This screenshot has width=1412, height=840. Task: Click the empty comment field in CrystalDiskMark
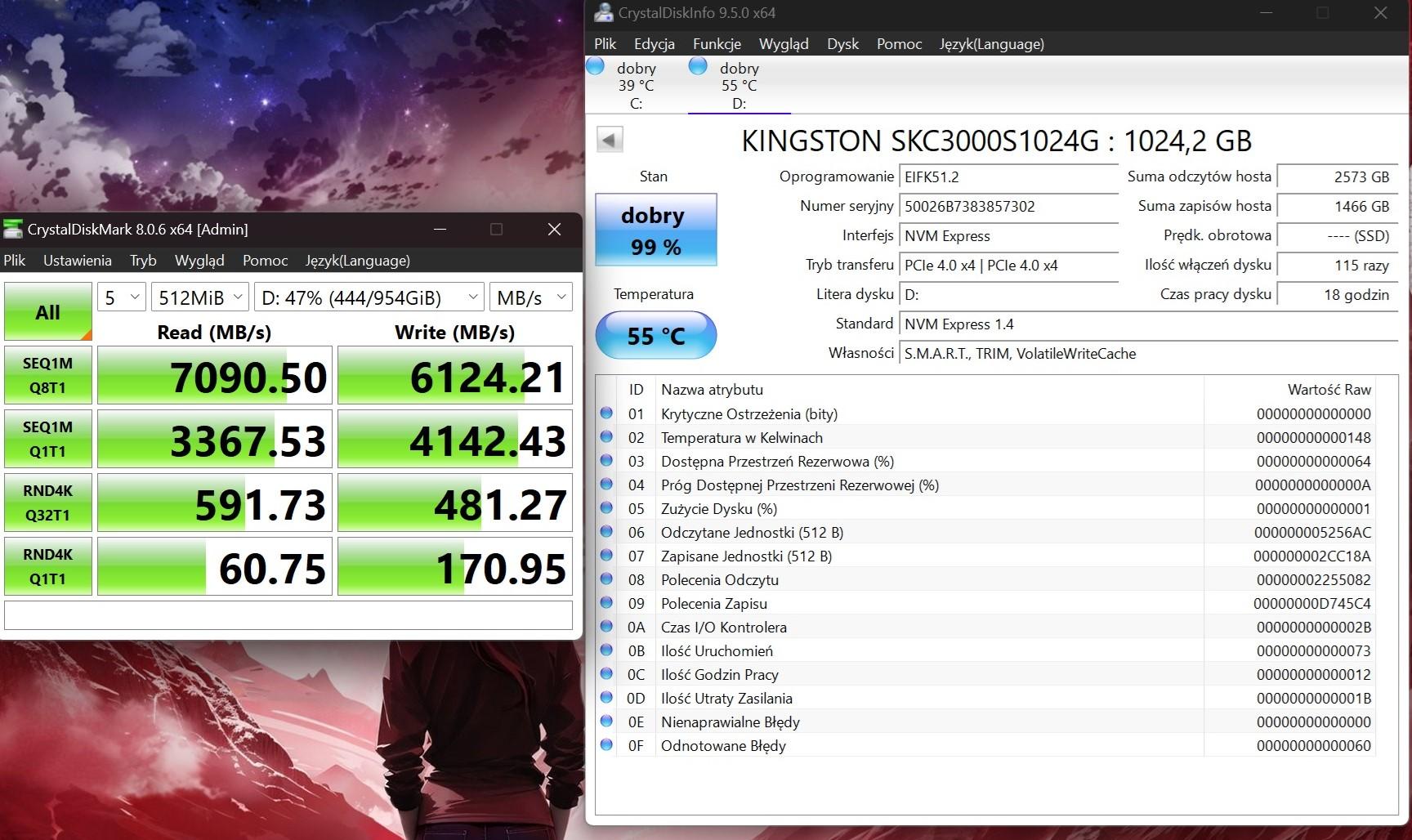288,615
